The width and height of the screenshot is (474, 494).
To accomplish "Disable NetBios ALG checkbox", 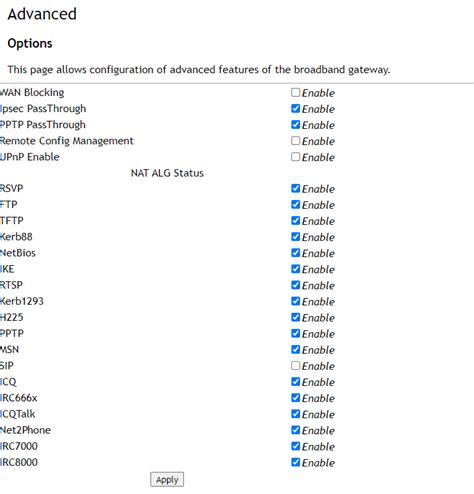I will click(x=295, y=253).
